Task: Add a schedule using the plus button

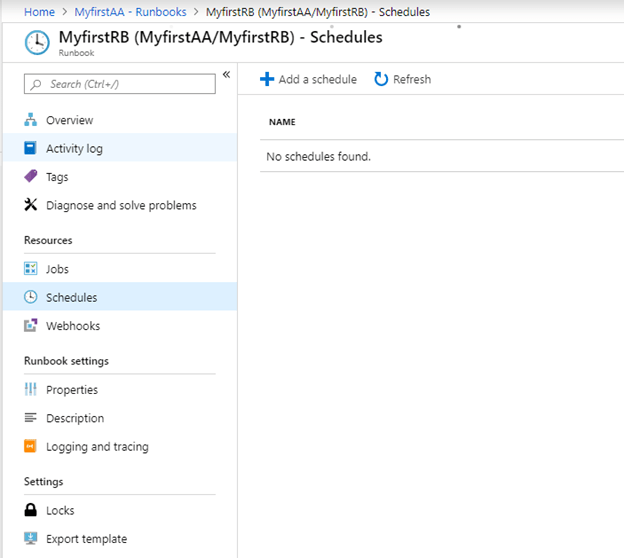Action: [x=308, y=79]
